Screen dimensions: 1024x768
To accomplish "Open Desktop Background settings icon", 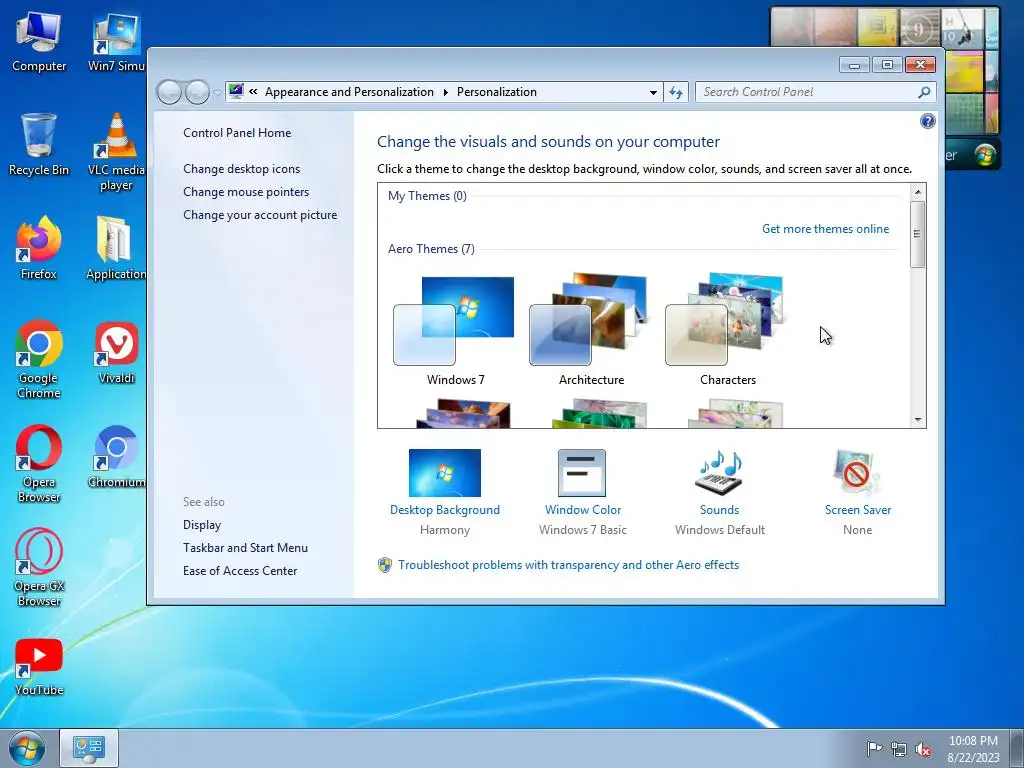I will point(445,473).
